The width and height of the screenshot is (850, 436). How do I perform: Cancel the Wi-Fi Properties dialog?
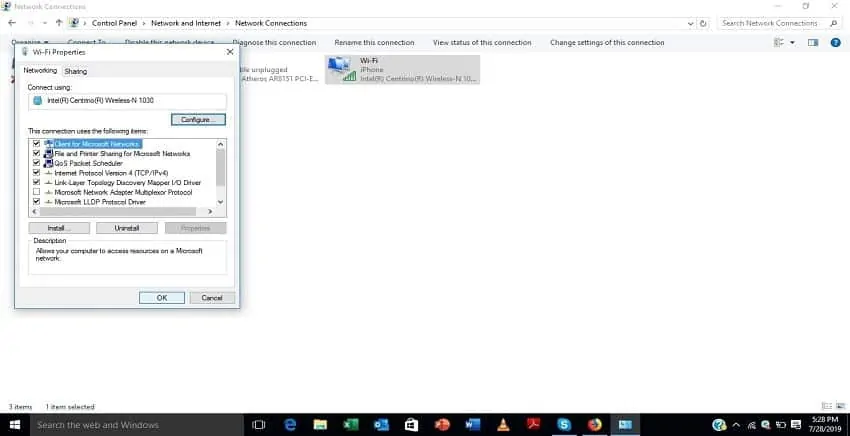click(212, 298)
